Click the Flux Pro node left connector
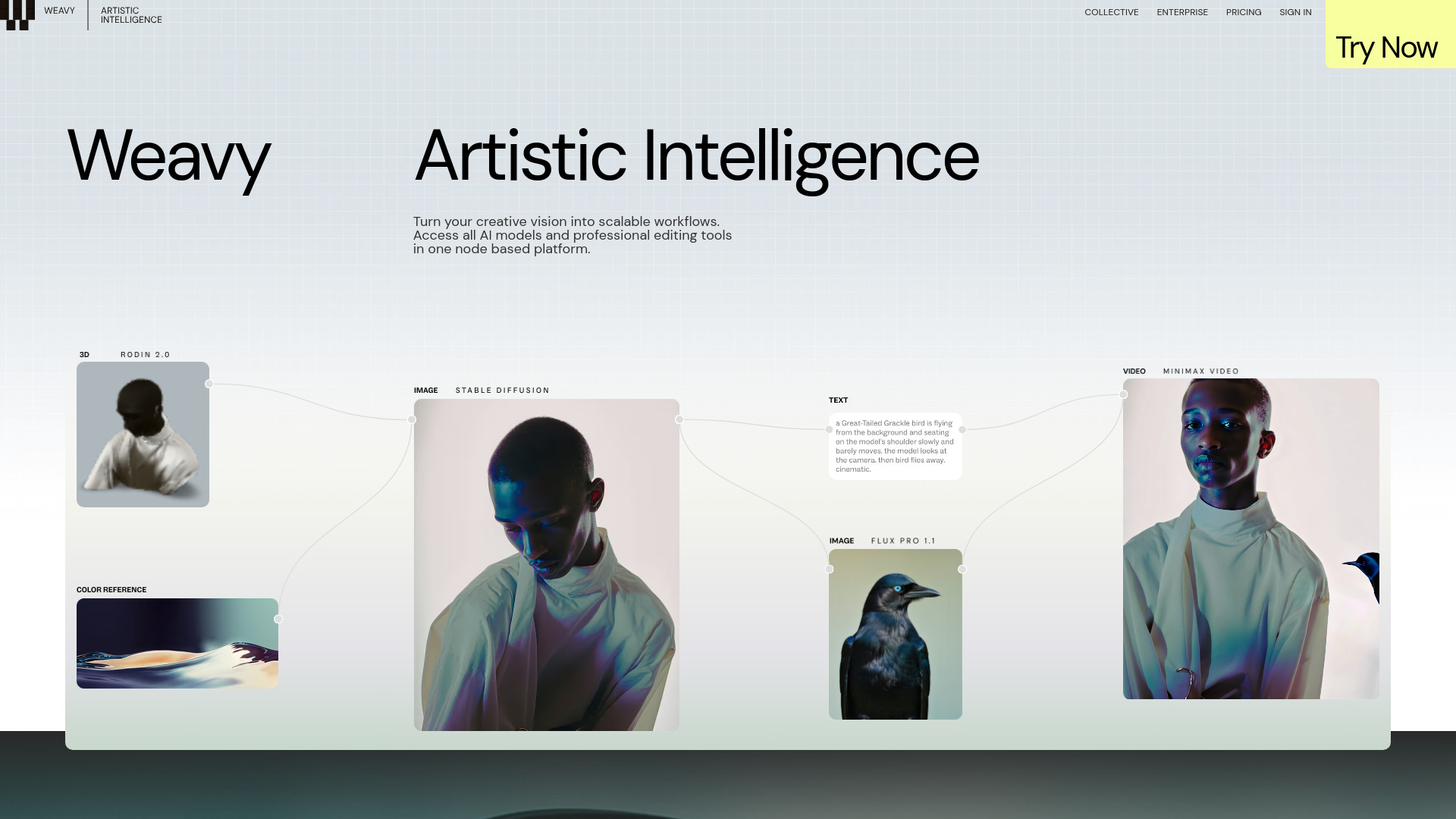The height and width of the screenshot is (819, 1456). click(829, 570)
